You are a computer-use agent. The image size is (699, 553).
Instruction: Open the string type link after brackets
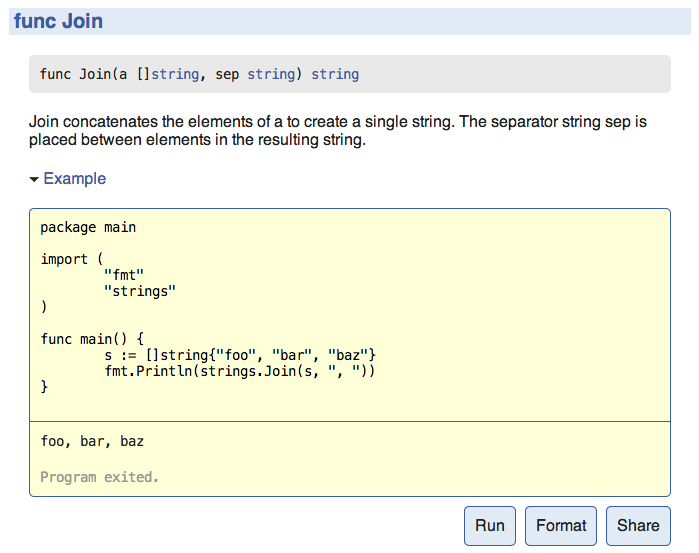[x=174, y=74]
